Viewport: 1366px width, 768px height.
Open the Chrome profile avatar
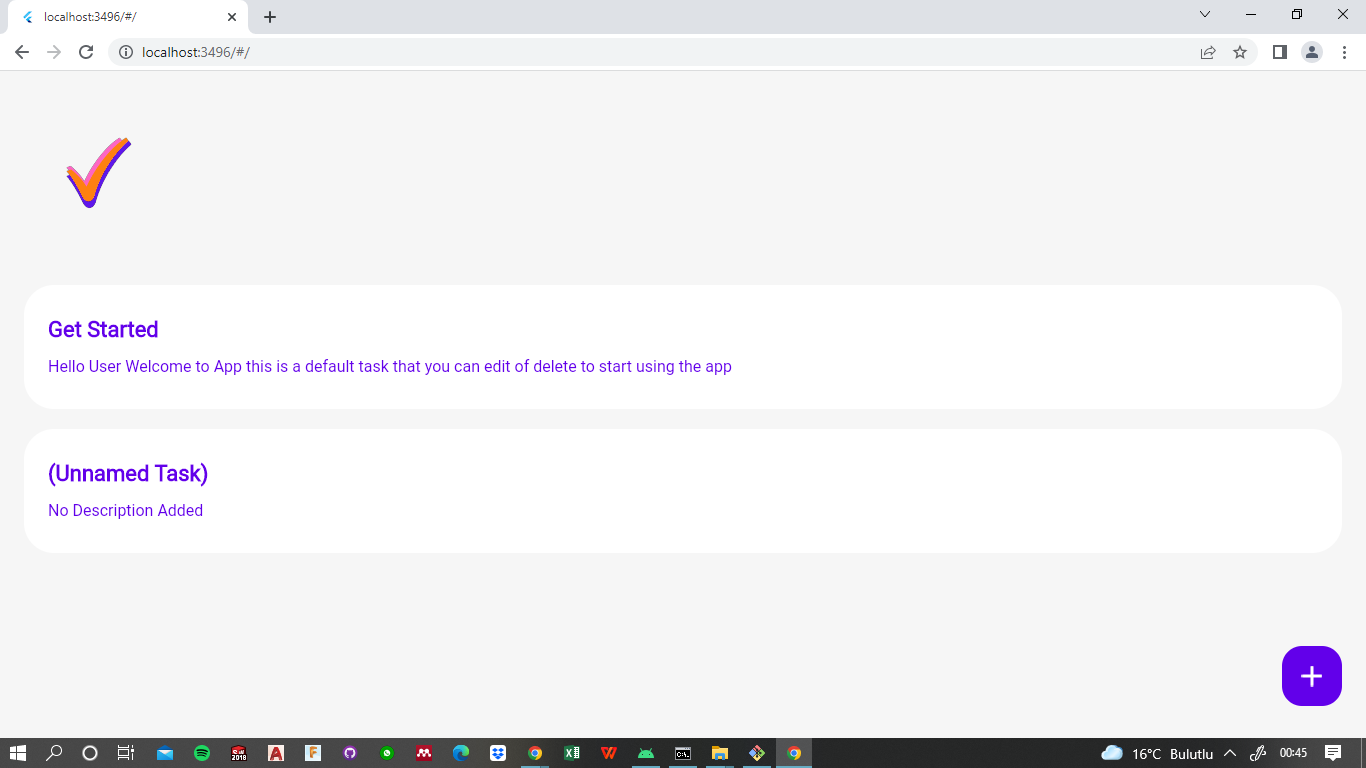tap(1312, 52)
